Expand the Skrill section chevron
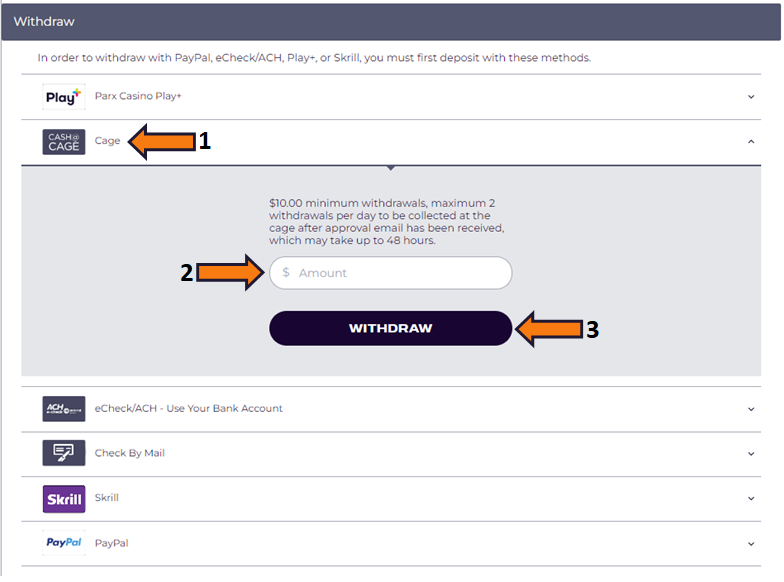Viewport: 784px width, 582px height. click(751, 498)
